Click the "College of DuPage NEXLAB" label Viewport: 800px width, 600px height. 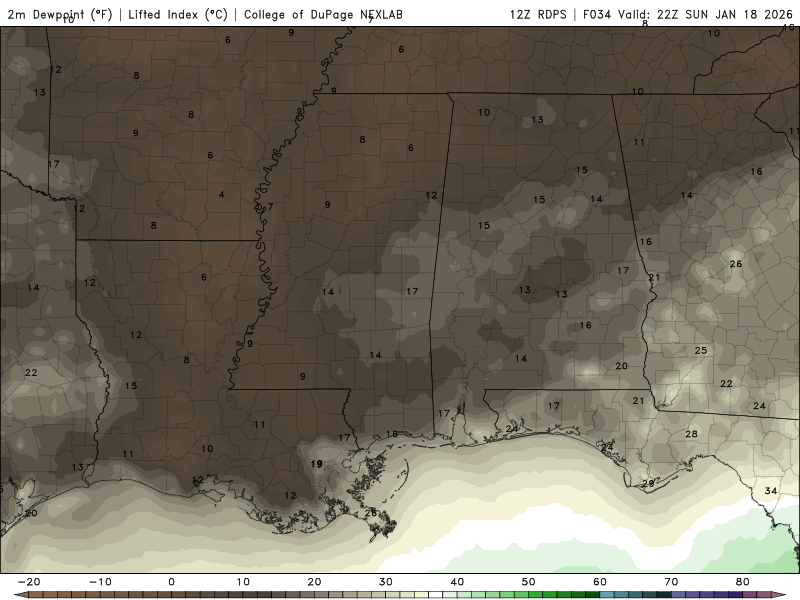323,15
